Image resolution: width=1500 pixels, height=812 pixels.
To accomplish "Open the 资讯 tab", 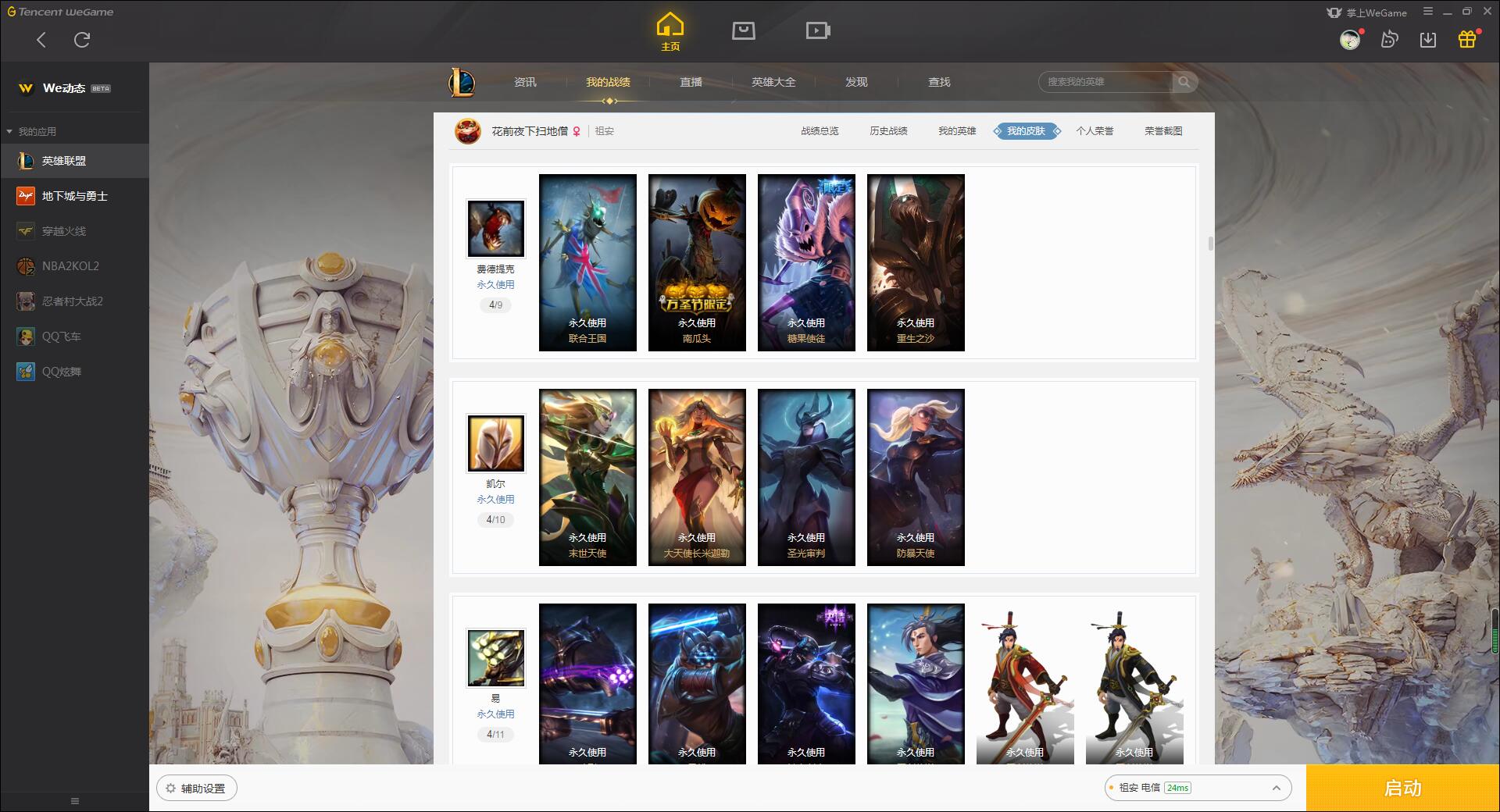I will pos(525,82).
